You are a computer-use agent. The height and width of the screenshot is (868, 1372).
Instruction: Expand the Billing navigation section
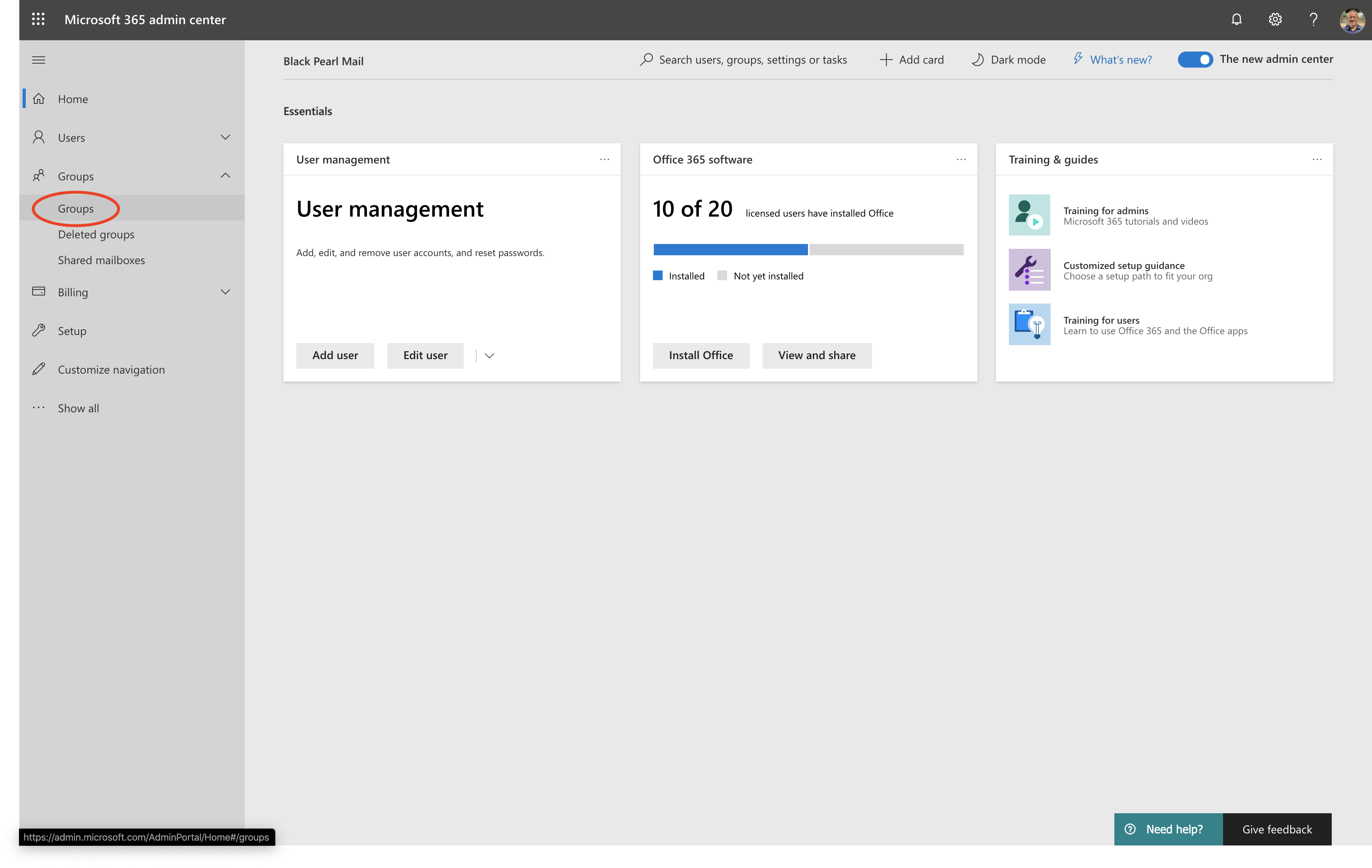225,292
